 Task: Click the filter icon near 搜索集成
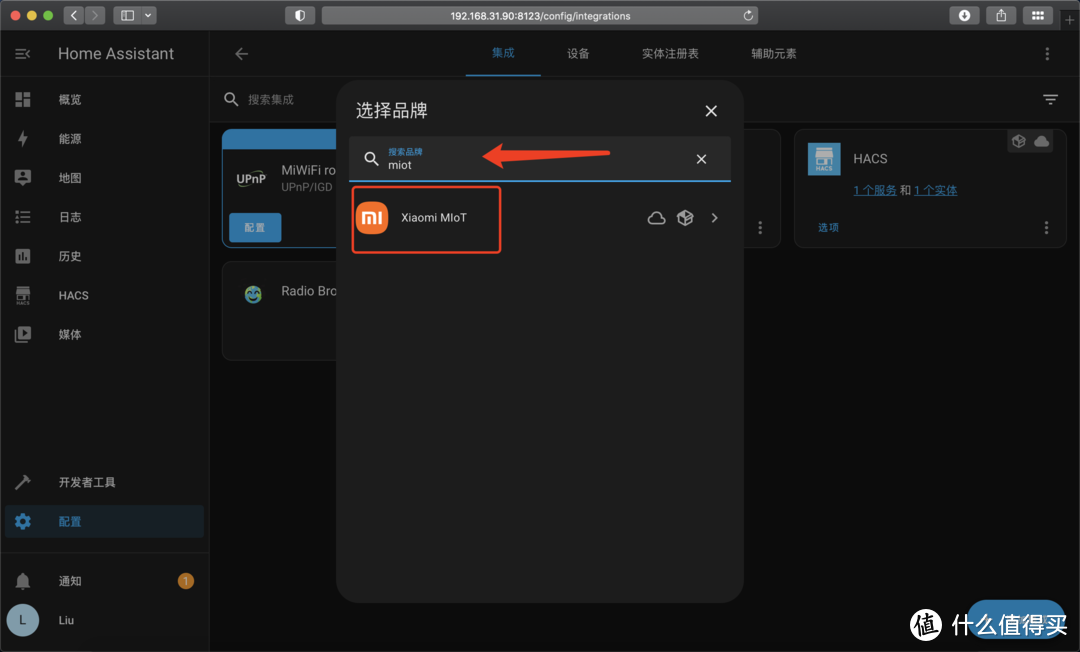coord(1050,99)
